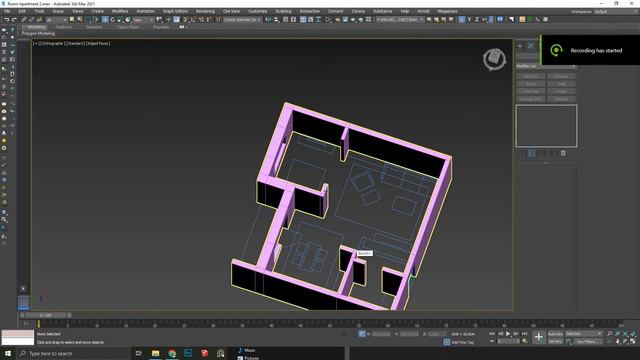Toggle Auto Key mode
This screenshot has height=360, width=640.
coord(555,333)
